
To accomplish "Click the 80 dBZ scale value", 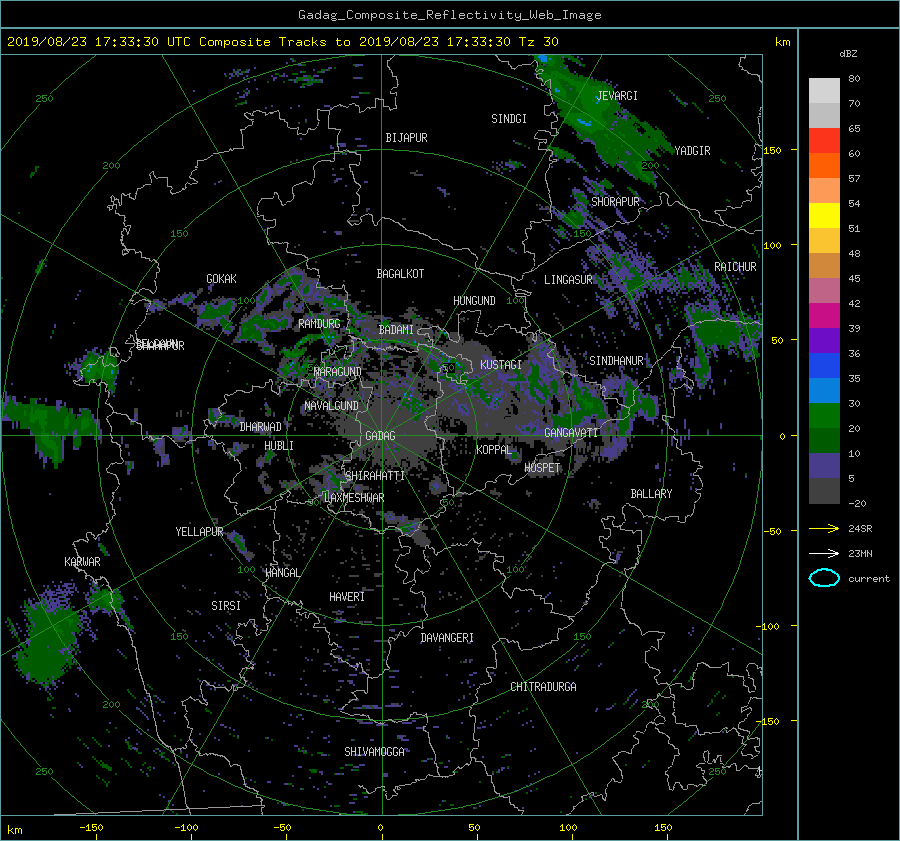I will (x=854, y=79).
